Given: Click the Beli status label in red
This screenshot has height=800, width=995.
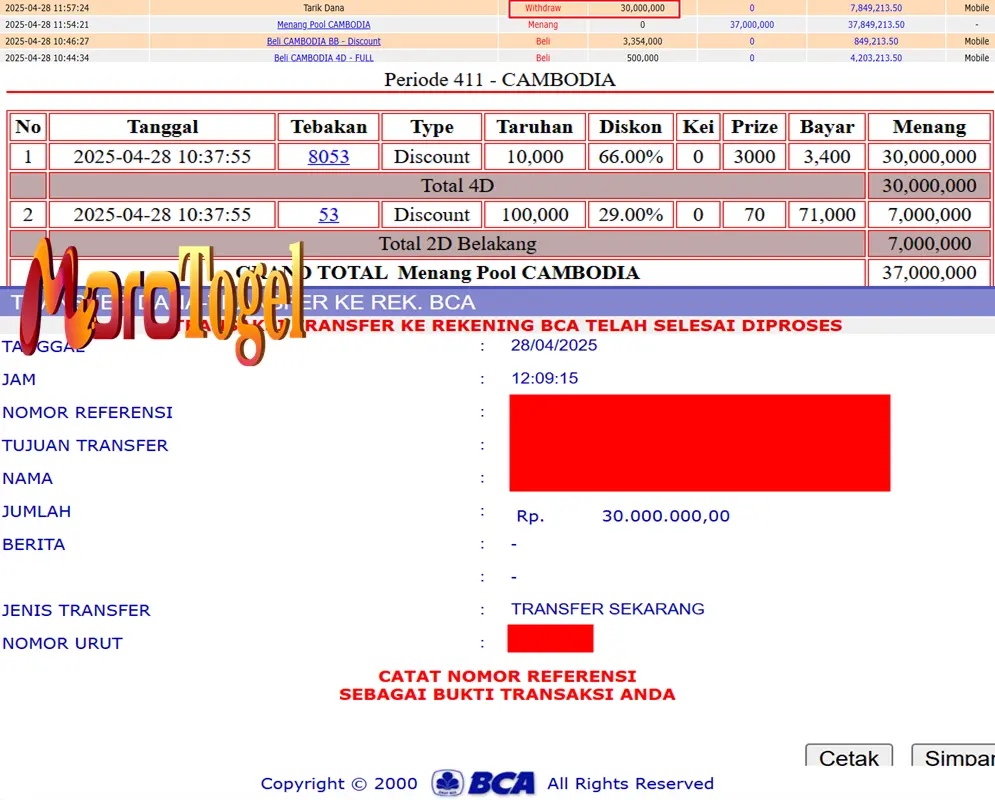Looking at the screenshot, I should pyautogui.click(x=545, y=42).
